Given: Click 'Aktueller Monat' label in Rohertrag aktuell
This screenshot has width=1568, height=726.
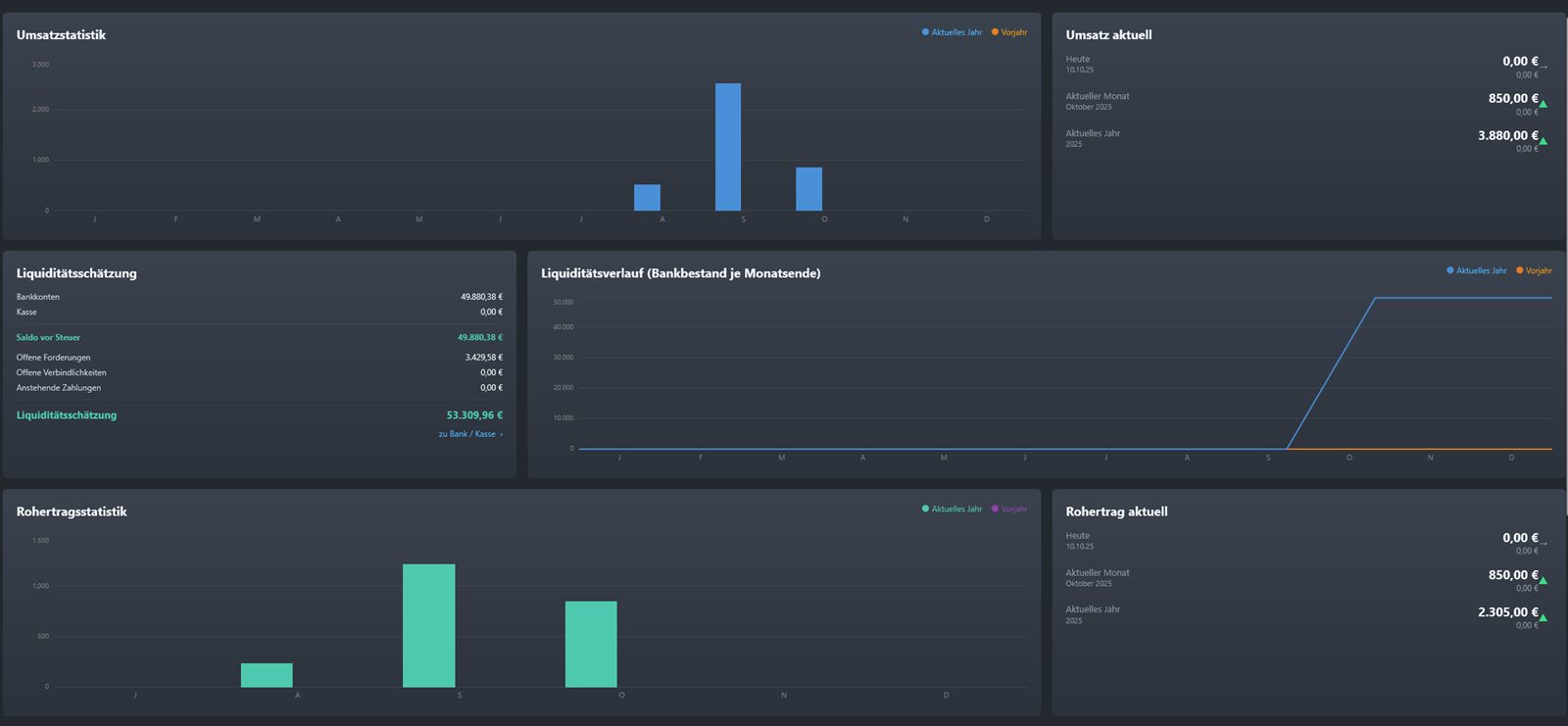Looking at the screenshot, I should (1098, 572).
